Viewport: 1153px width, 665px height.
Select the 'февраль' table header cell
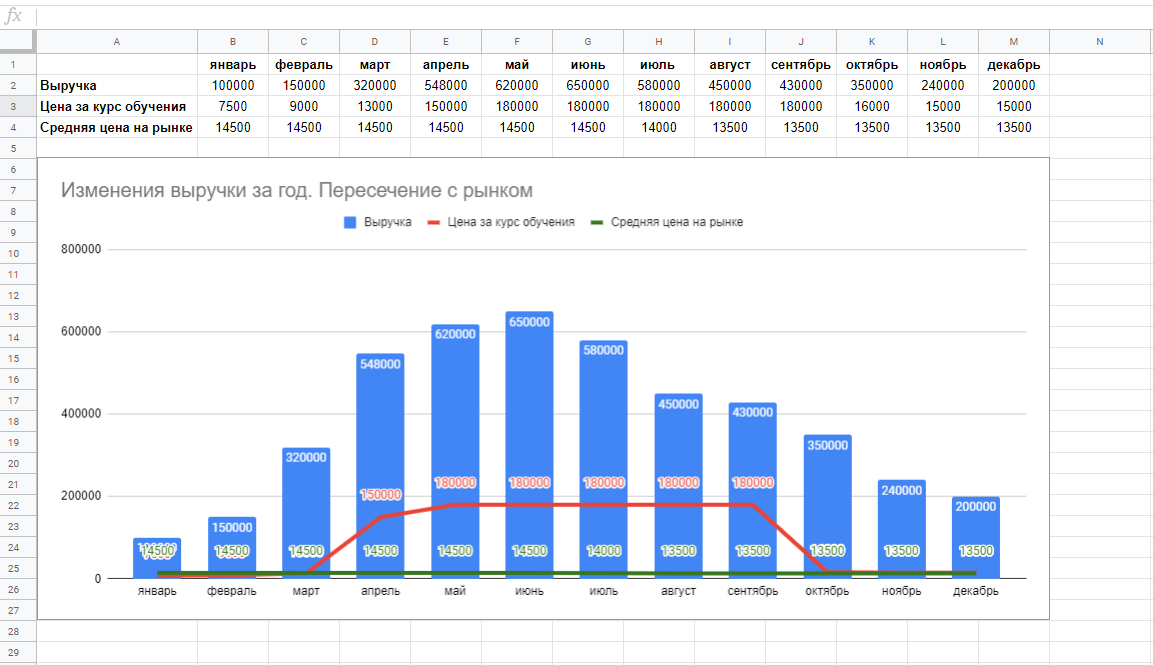(304, 65)
